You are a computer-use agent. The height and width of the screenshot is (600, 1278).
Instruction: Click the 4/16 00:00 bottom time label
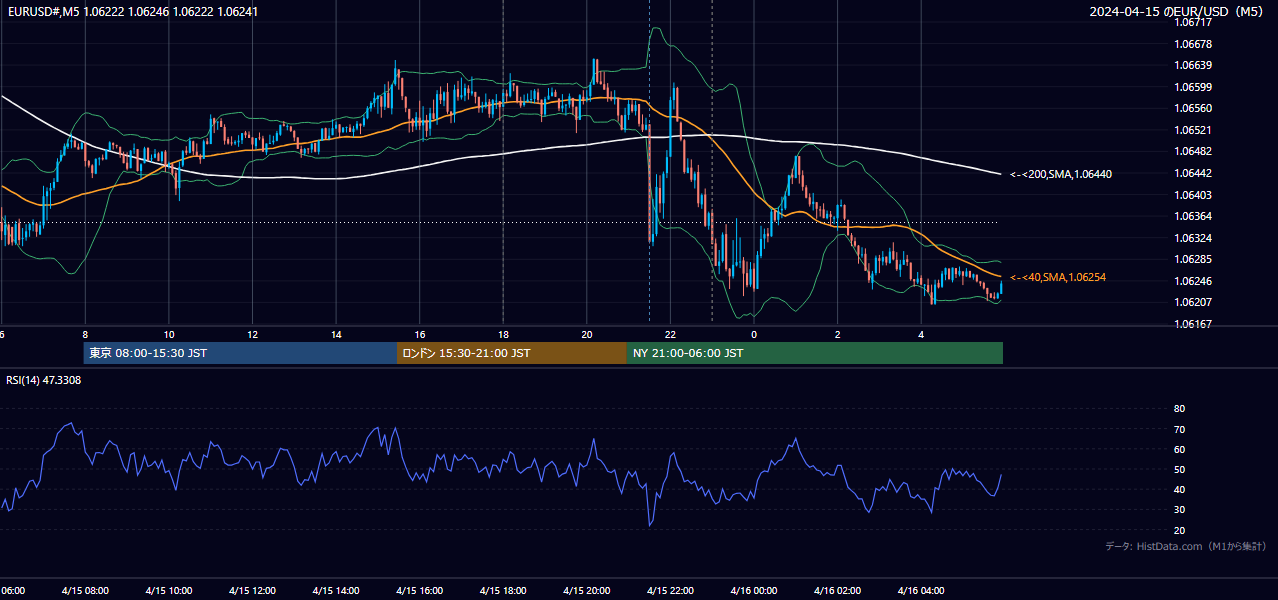click(x=754, y=590)
